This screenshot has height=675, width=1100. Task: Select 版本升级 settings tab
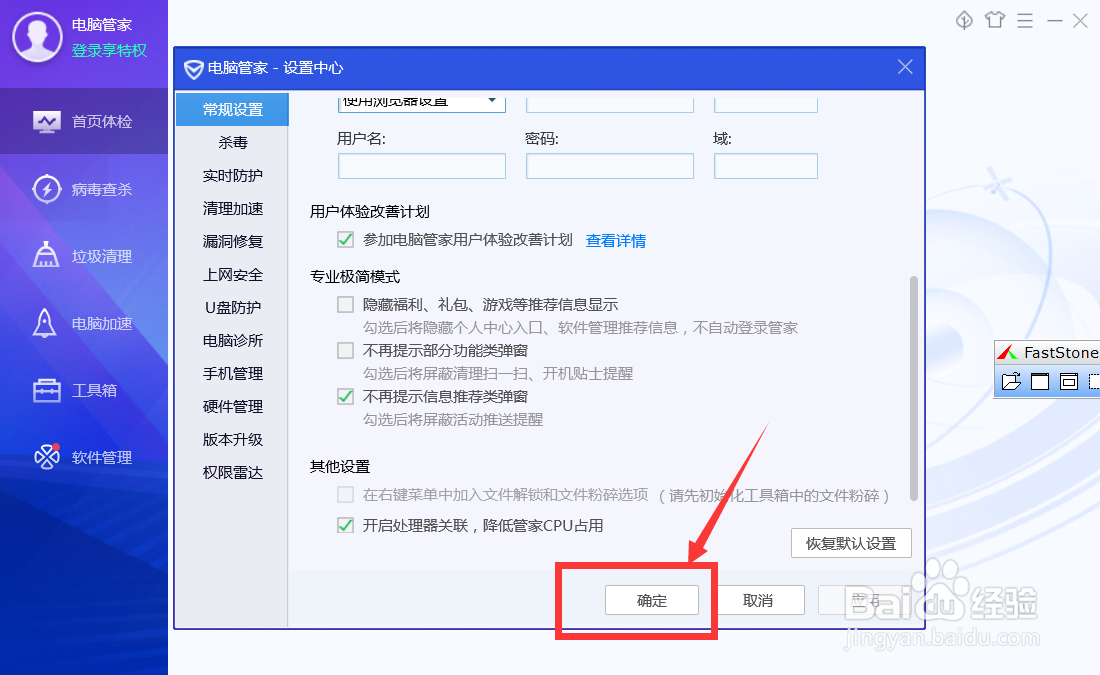click(x=232, y=439)
